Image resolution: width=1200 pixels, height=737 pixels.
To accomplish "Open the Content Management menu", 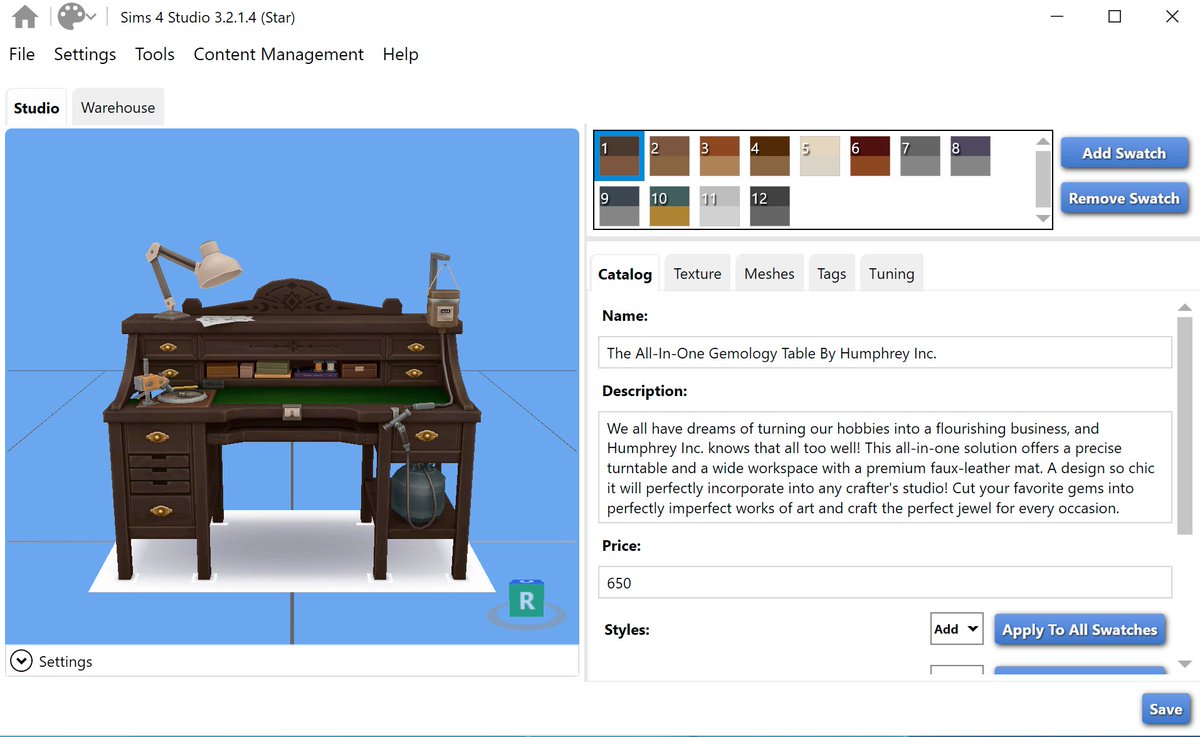I will (x=279, y=54).
